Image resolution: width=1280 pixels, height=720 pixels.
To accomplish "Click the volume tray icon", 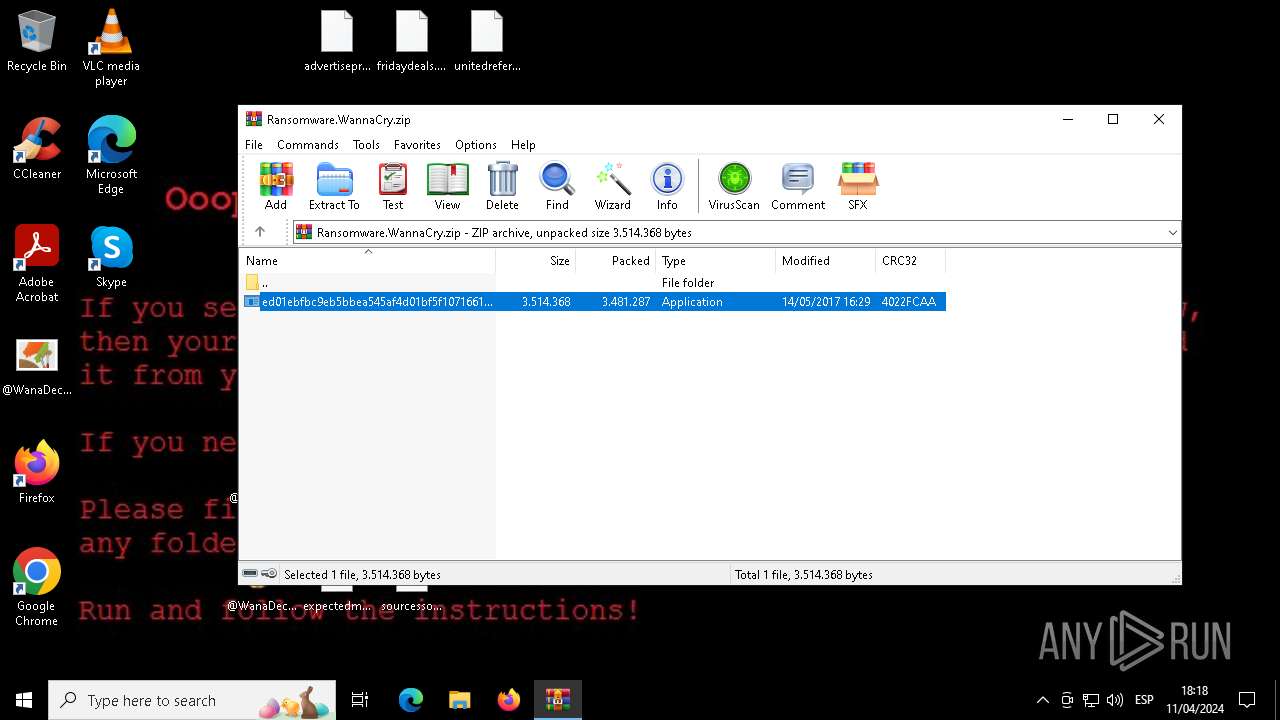I will [x=1115, y=700].
